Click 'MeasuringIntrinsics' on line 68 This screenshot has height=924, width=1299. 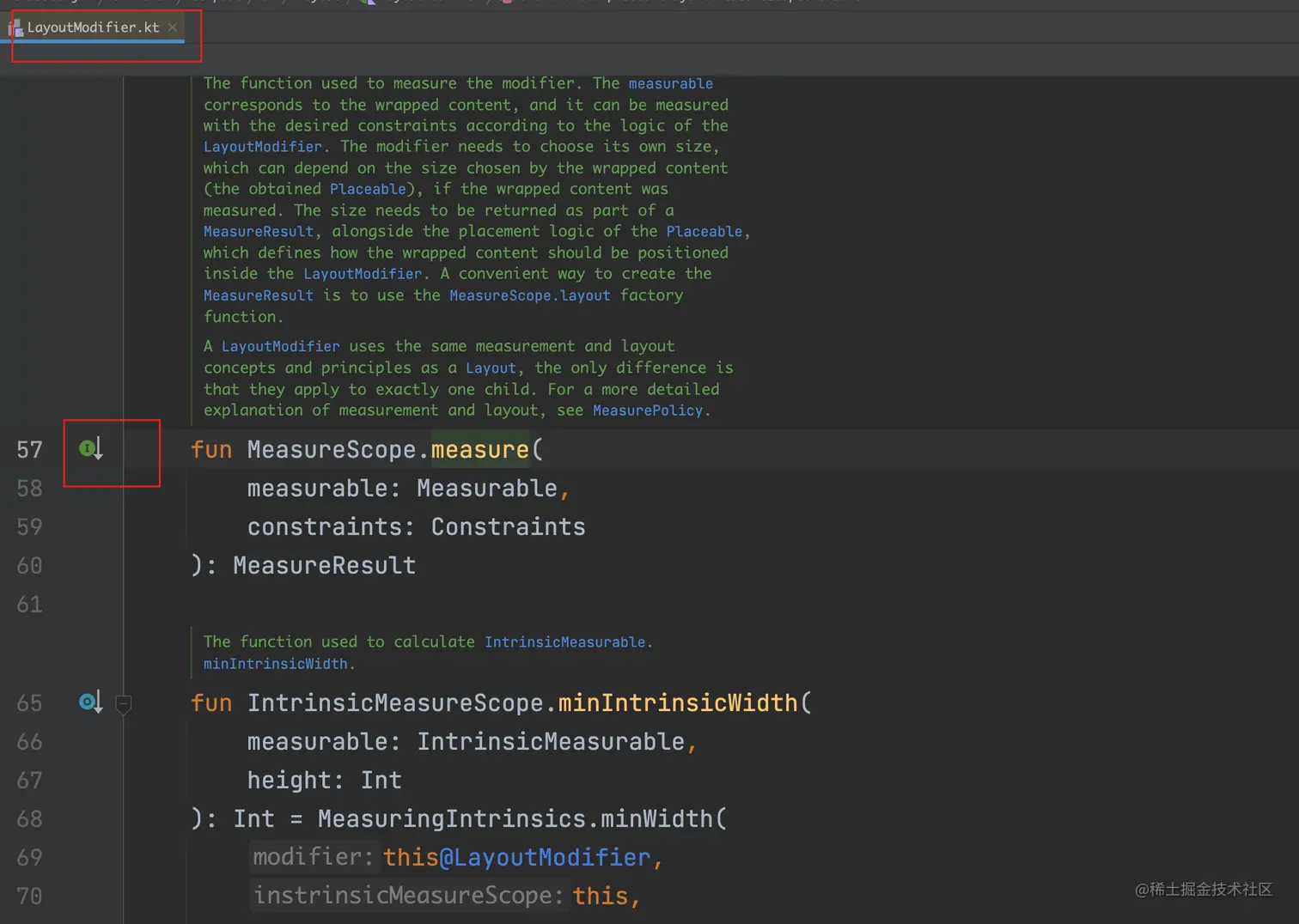(452, 818)
